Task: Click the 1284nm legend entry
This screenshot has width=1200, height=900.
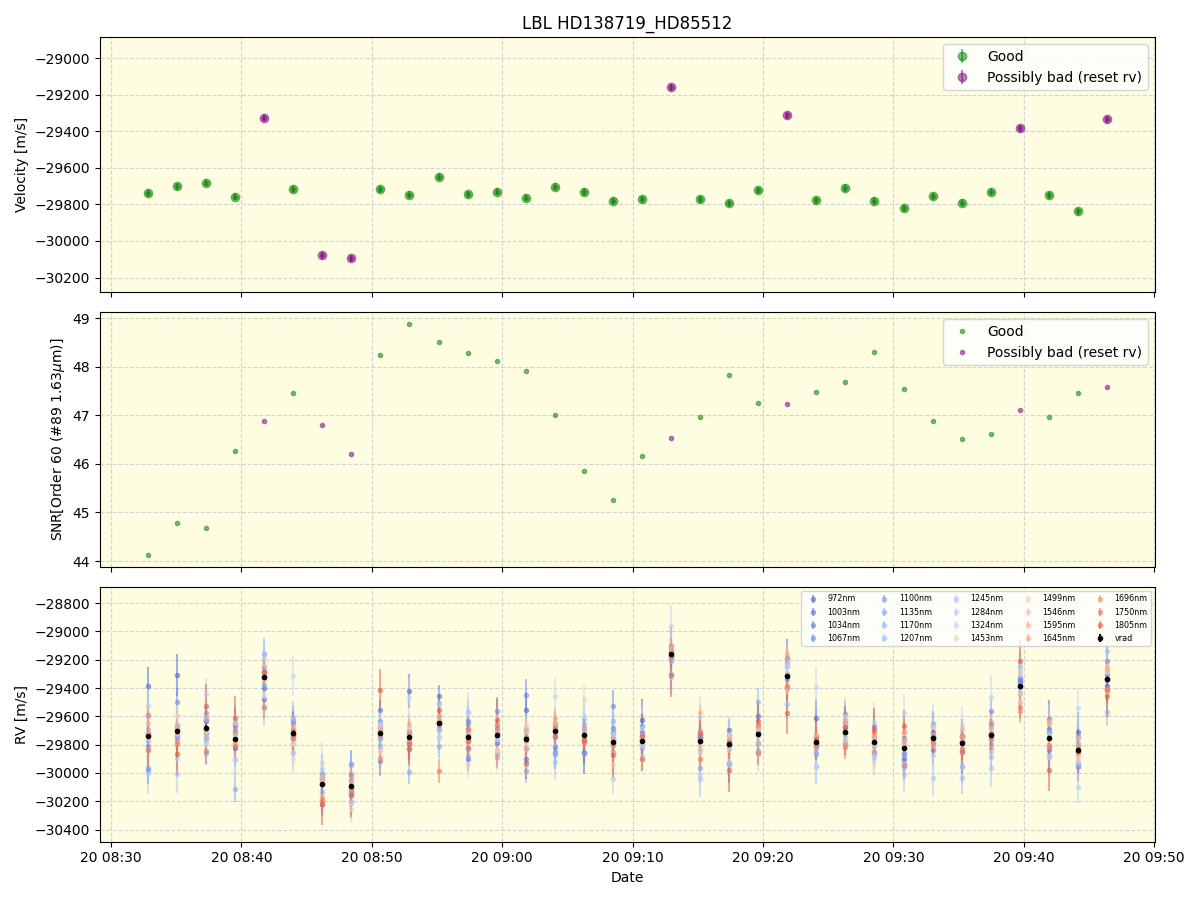Action: (977, 612)
